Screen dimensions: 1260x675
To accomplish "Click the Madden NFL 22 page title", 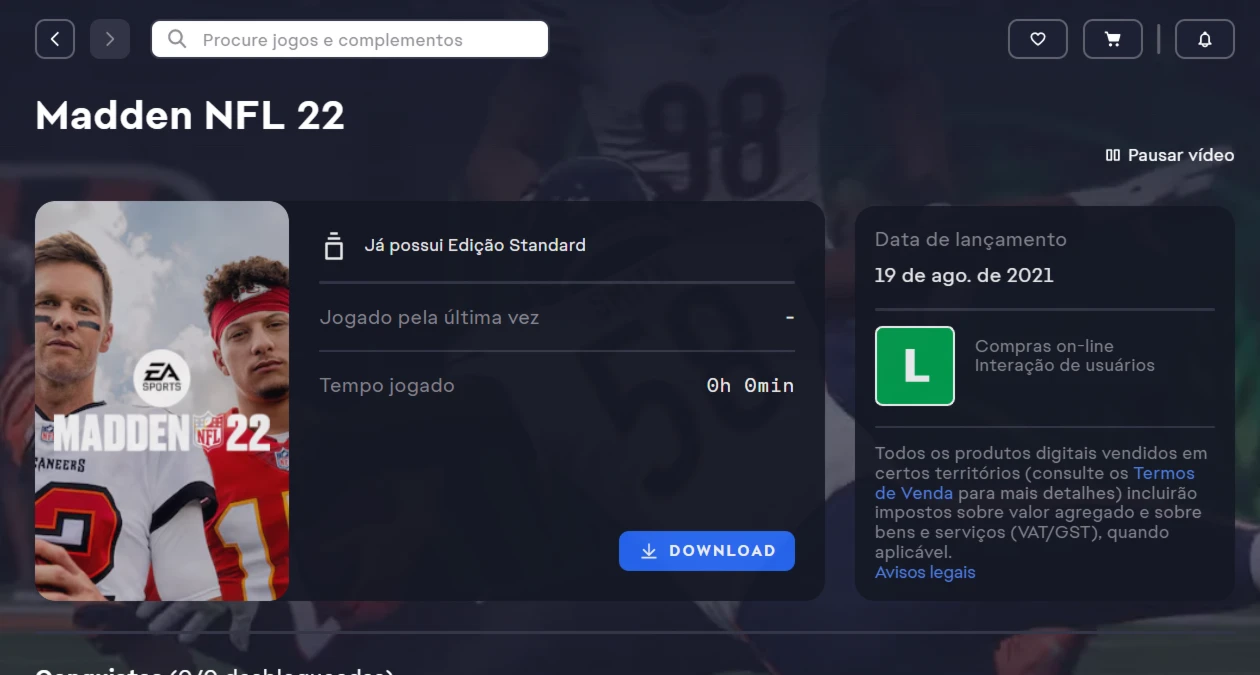I will click(190, 116).
